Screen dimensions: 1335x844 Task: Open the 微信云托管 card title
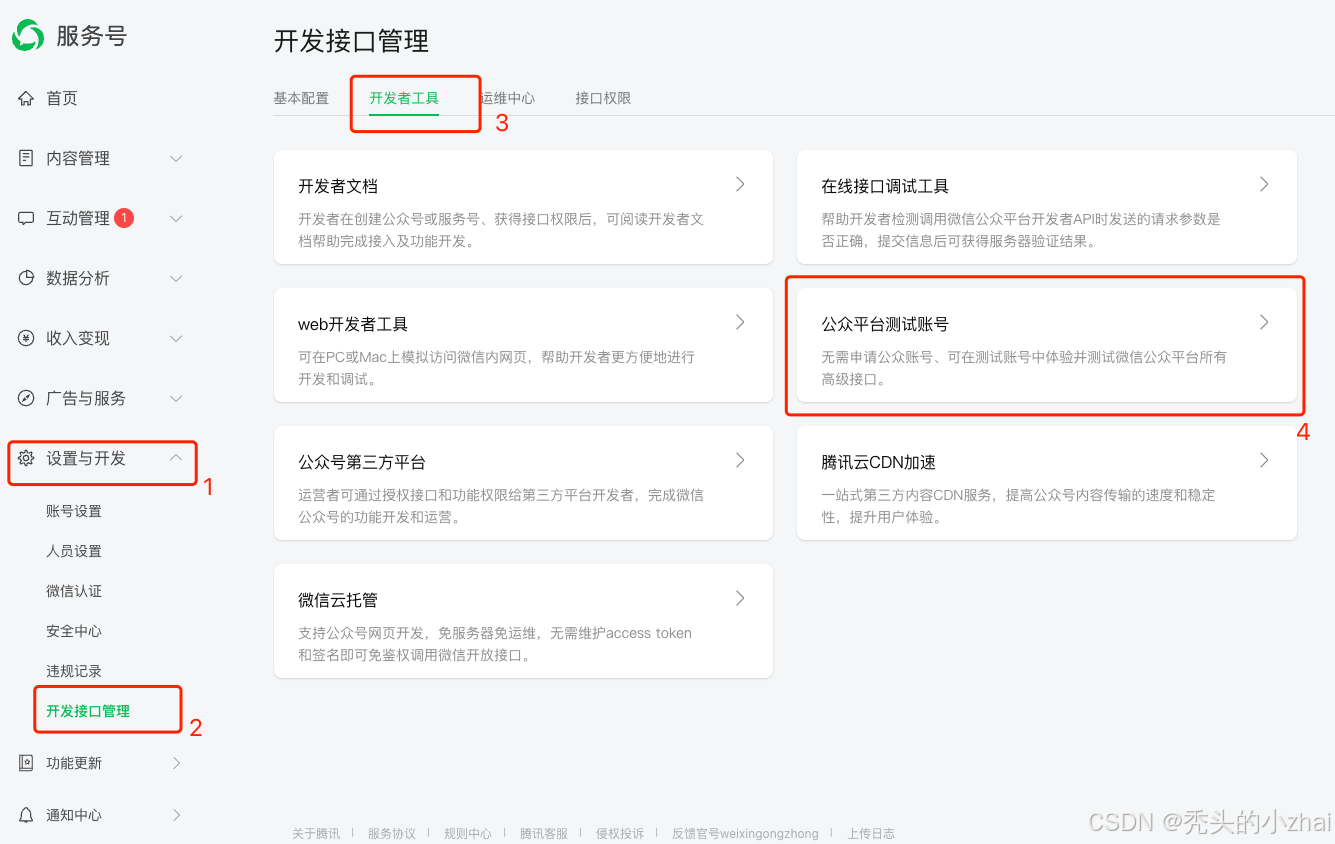[338, 600]
